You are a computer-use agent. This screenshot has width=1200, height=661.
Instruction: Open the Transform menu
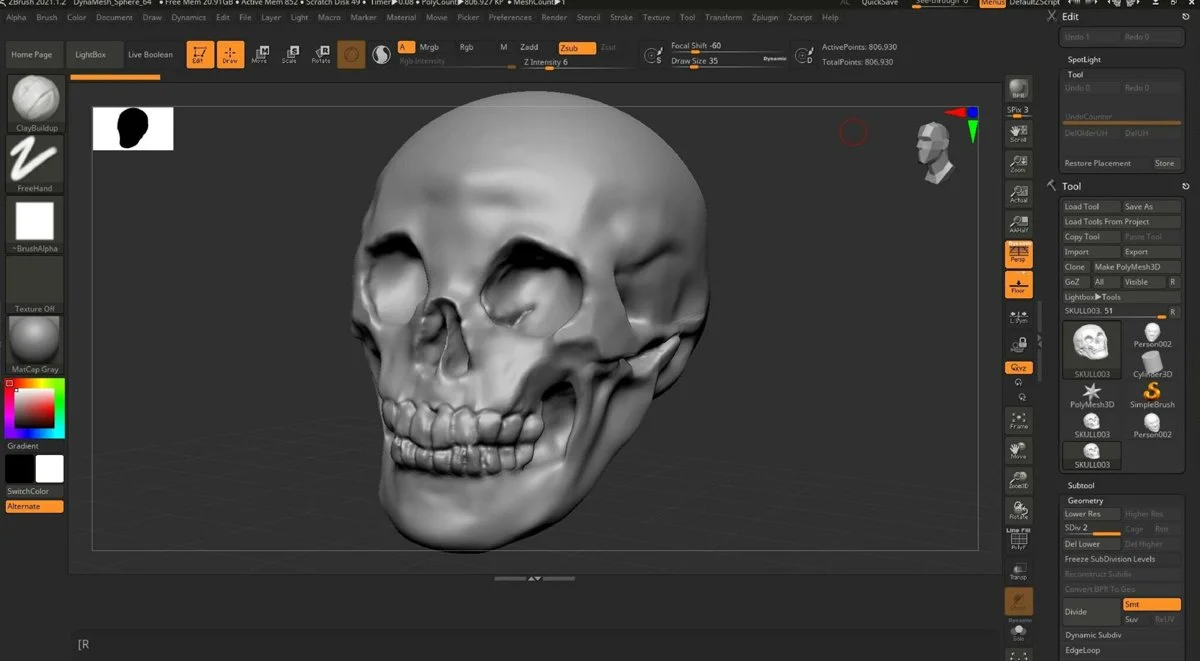(x=723, y=17)
